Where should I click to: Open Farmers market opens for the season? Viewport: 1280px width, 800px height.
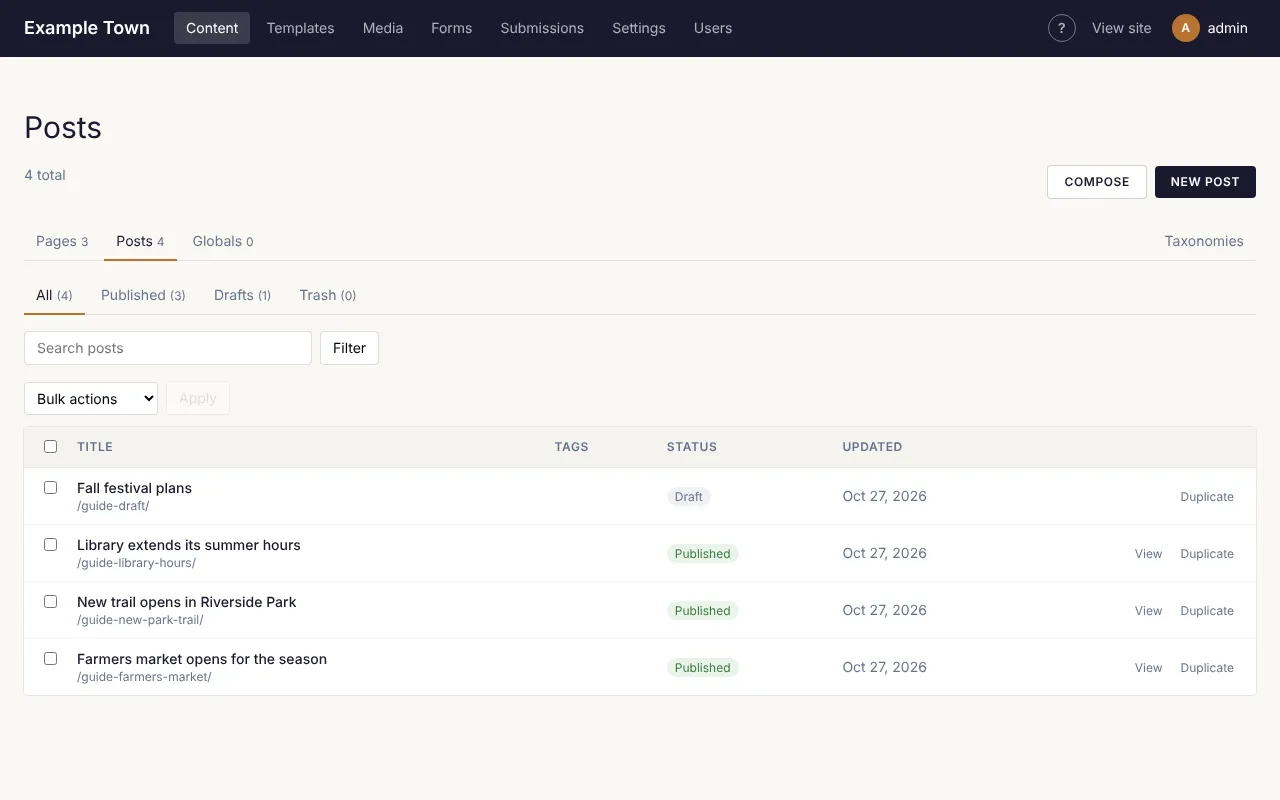click(202, 659)
